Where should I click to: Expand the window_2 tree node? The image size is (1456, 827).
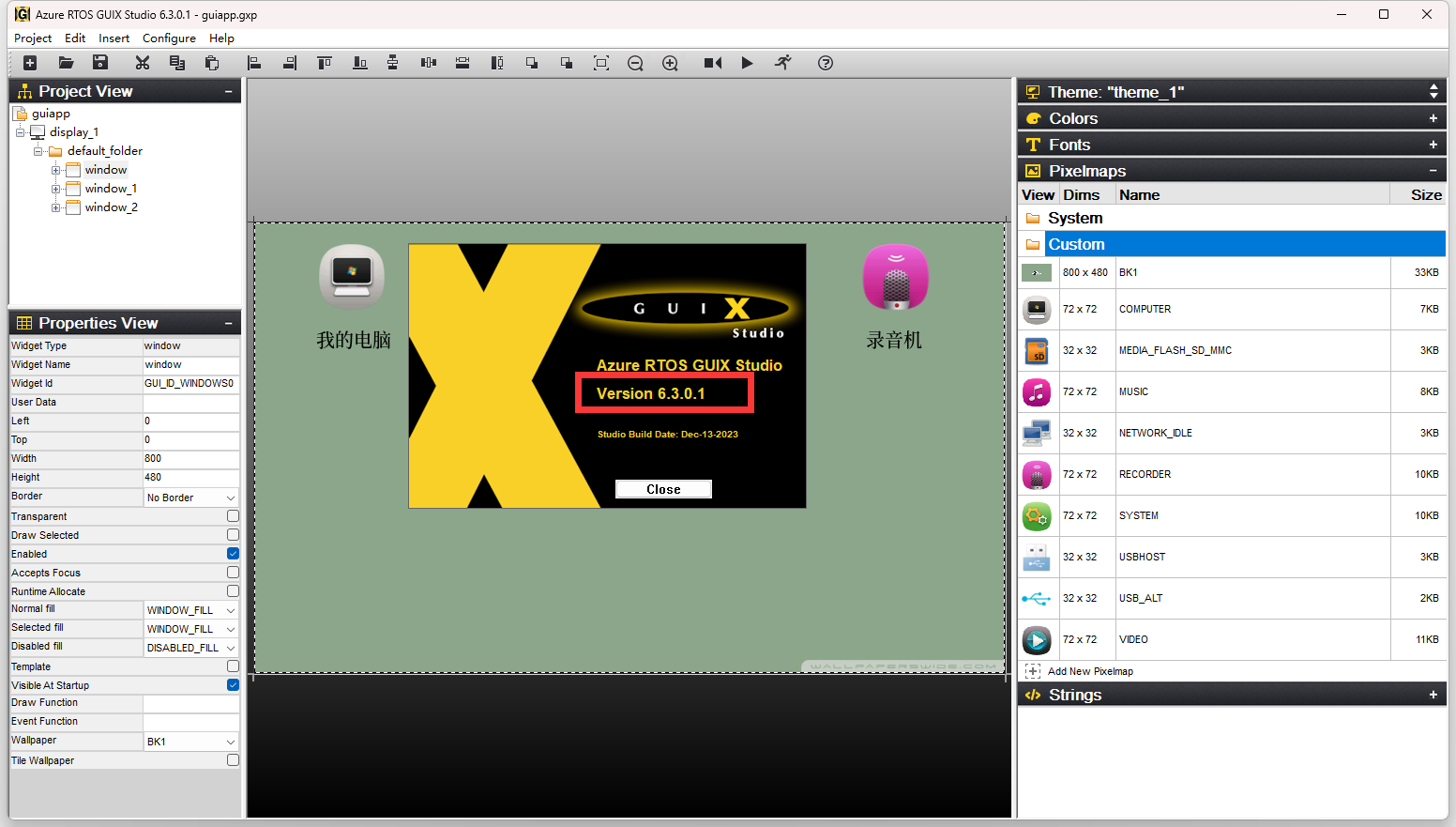click(56, 207)
